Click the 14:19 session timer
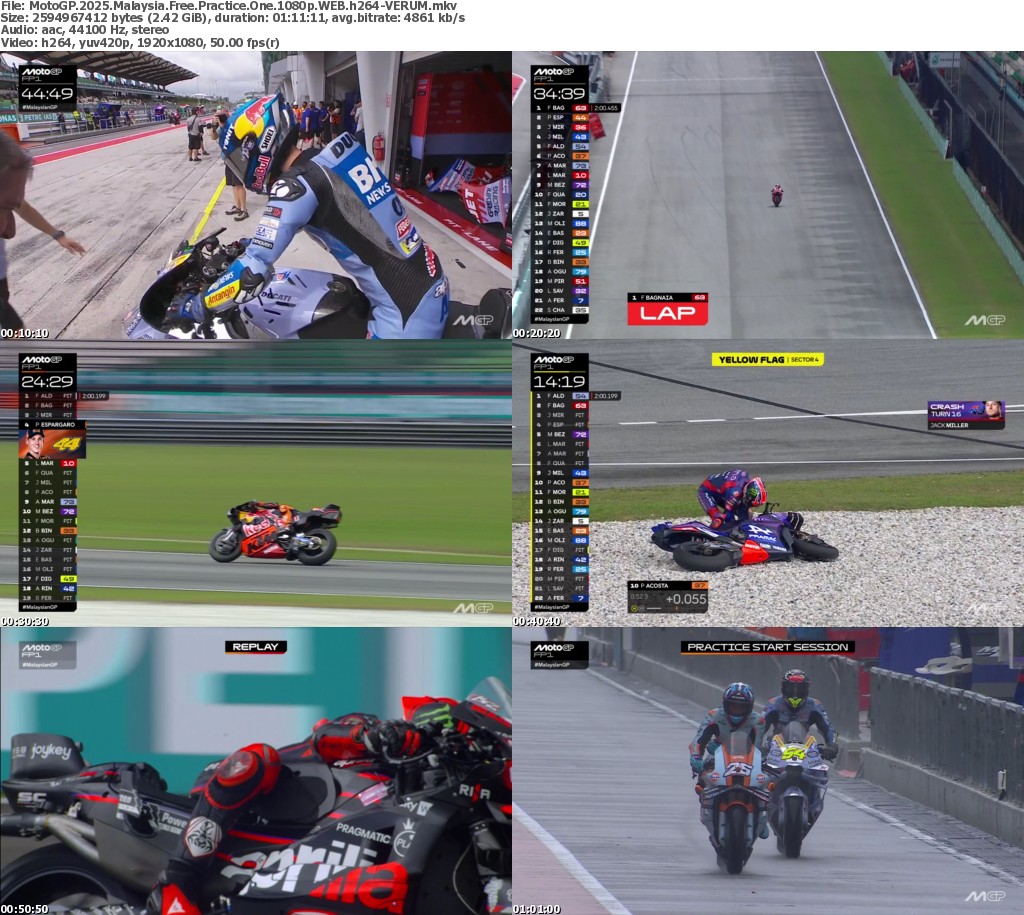The width and height of the screenshot is (1024, 915). [x=559, y=382]
